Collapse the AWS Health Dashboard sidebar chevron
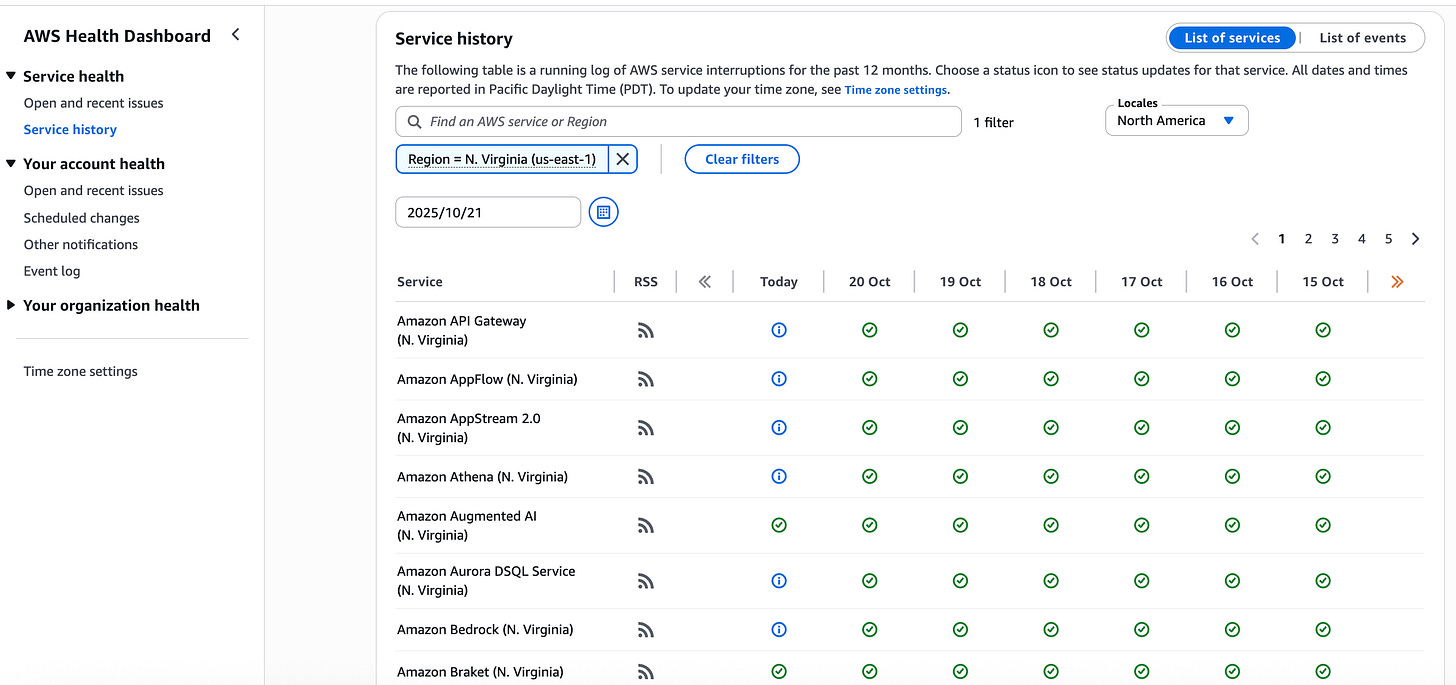 click(x=236, y=35)
